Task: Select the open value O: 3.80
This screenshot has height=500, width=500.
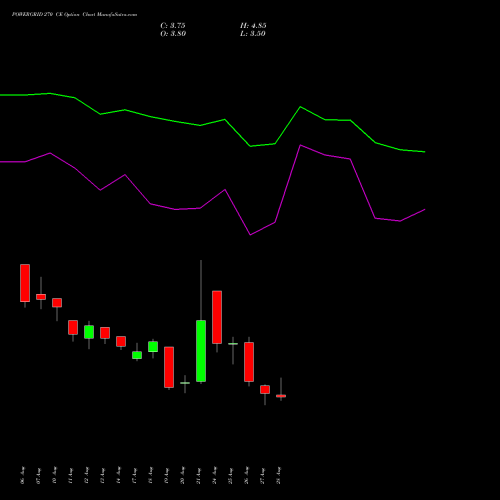Action: point(173,34)
